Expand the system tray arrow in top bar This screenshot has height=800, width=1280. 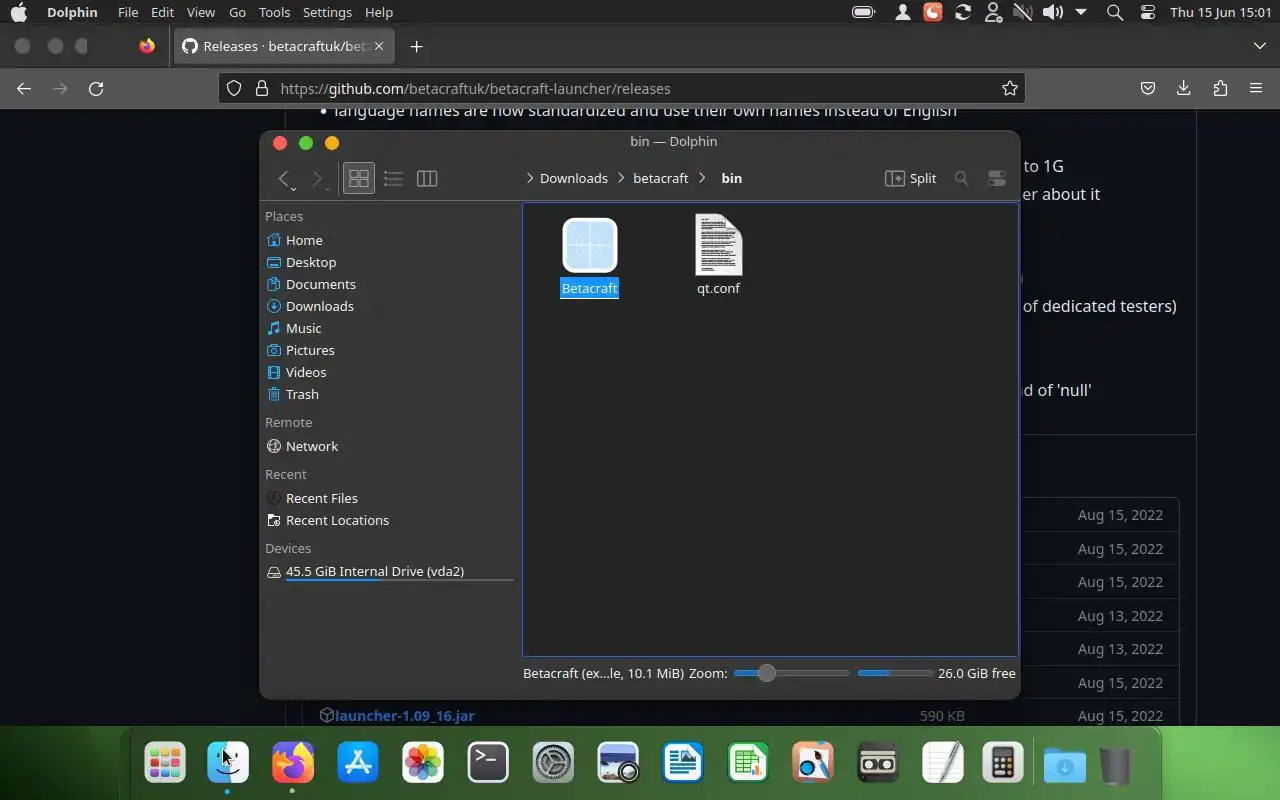pyautogui.click(x=1081, y=12)
